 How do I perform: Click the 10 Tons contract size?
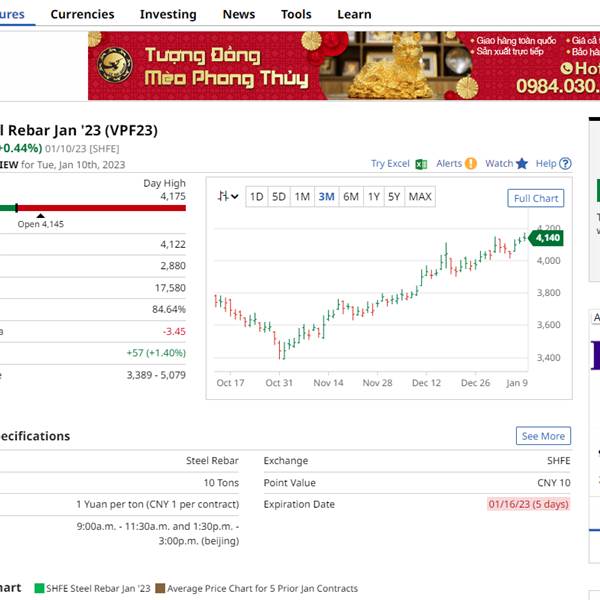(221, 483)
